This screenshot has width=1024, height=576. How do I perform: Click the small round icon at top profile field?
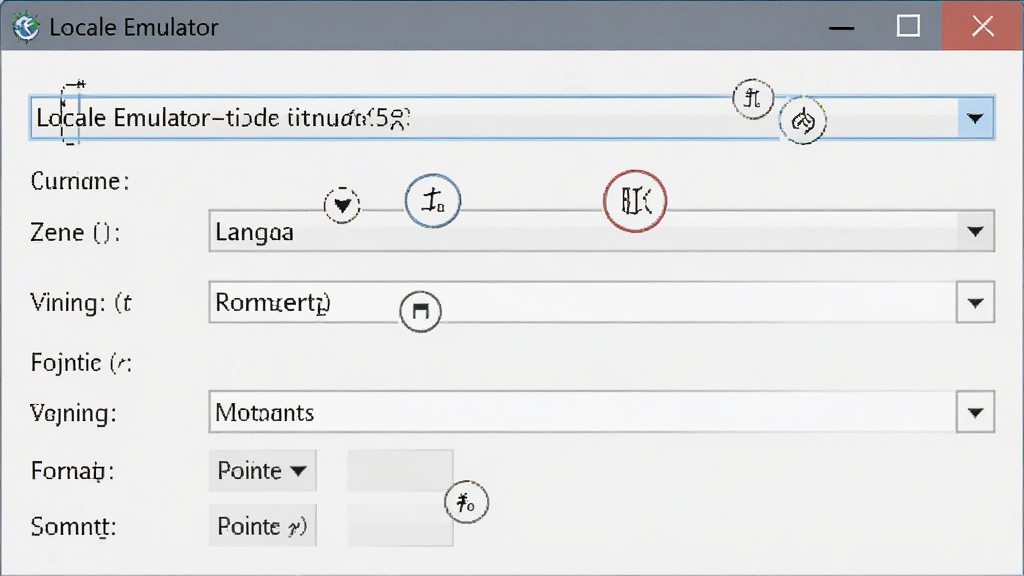click(x=753, y=99)
